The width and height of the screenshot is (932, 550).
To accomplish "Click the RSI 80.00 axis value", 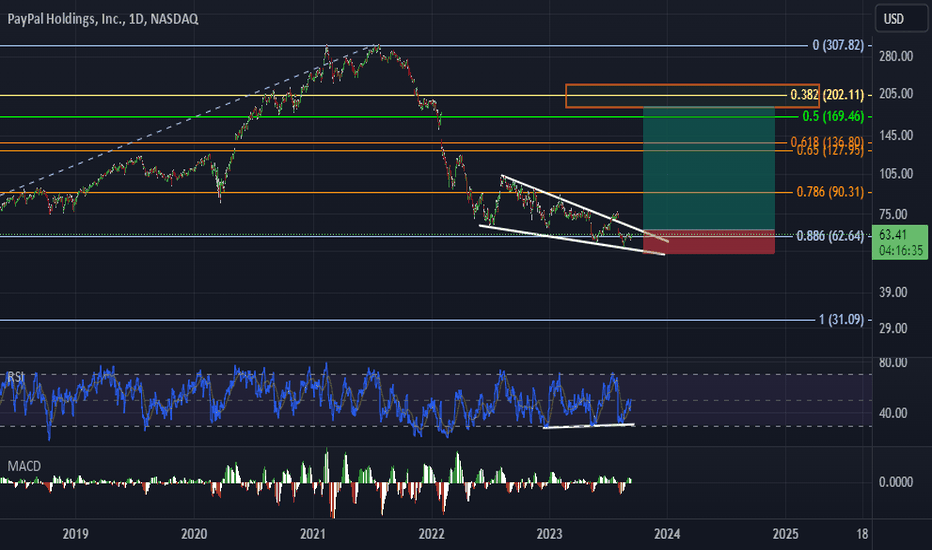I will pyautogui.click(x=893, y=362).
